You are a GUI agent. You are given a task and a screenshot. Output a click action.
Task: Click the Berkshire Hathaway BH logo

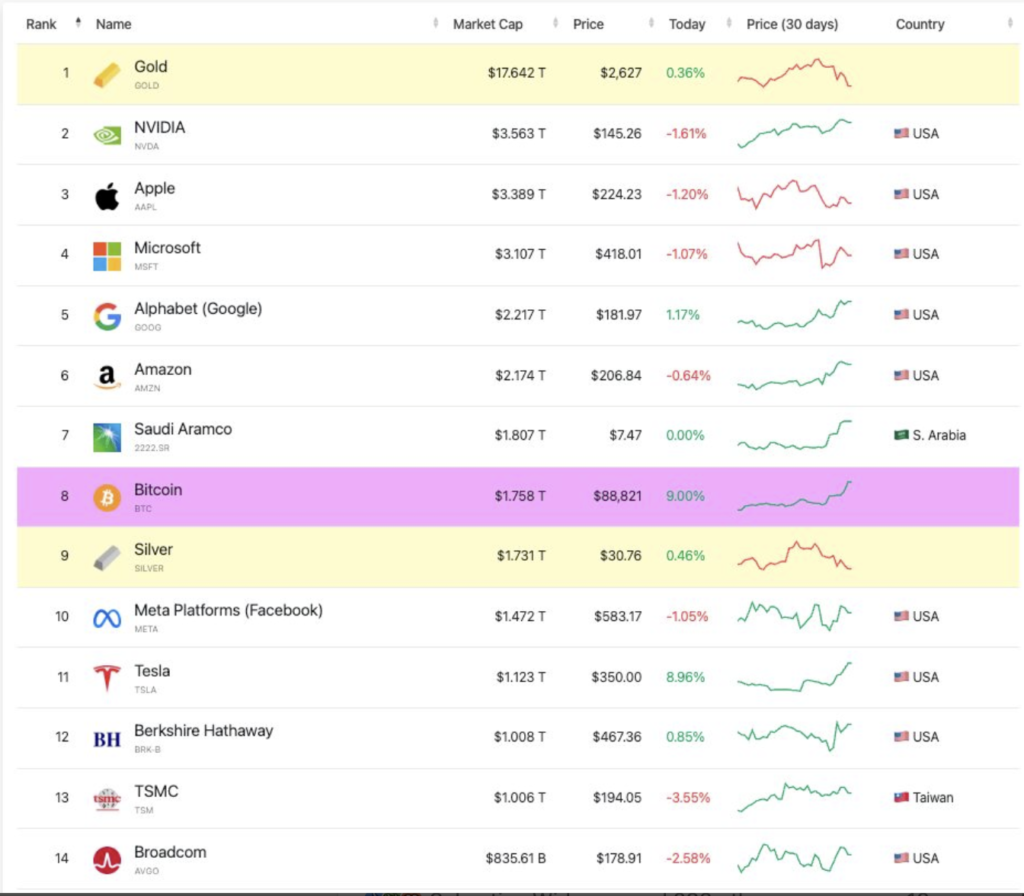tap(106, 739)
